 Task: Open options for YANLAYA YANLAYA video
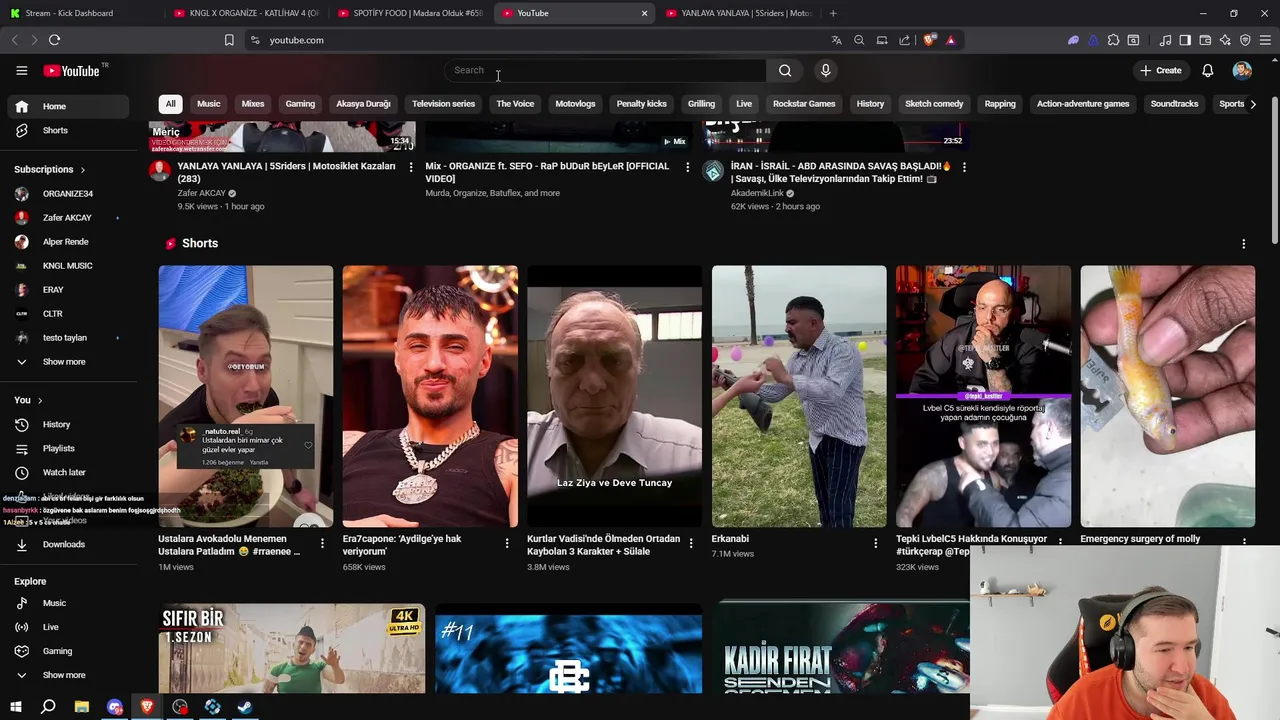(x=411, y=167)
